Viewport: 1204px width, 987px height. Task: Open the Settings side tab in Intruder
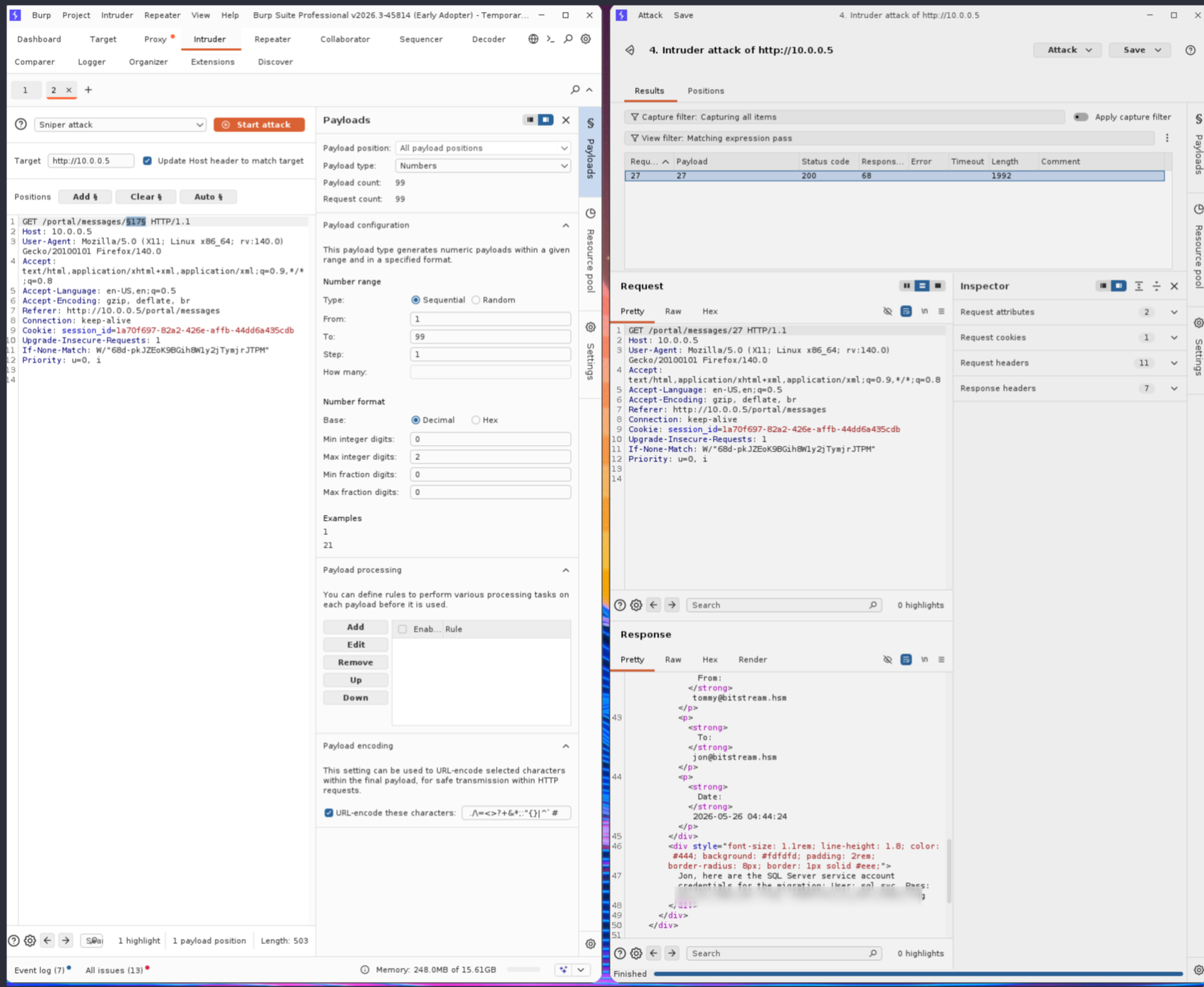click(590, 352)
